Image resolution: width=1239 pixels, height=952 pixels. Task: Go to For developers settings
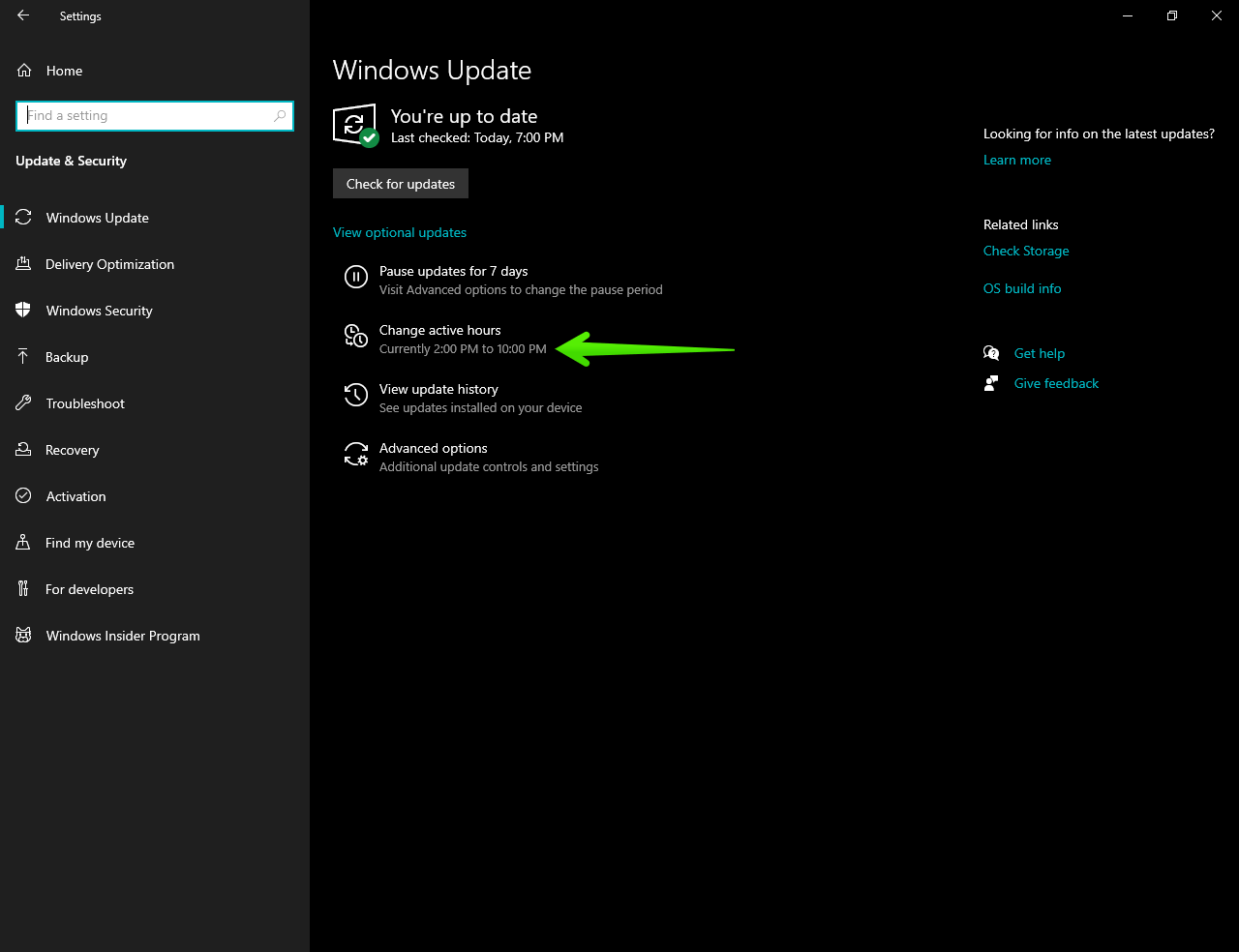click(x=155, y=589)
